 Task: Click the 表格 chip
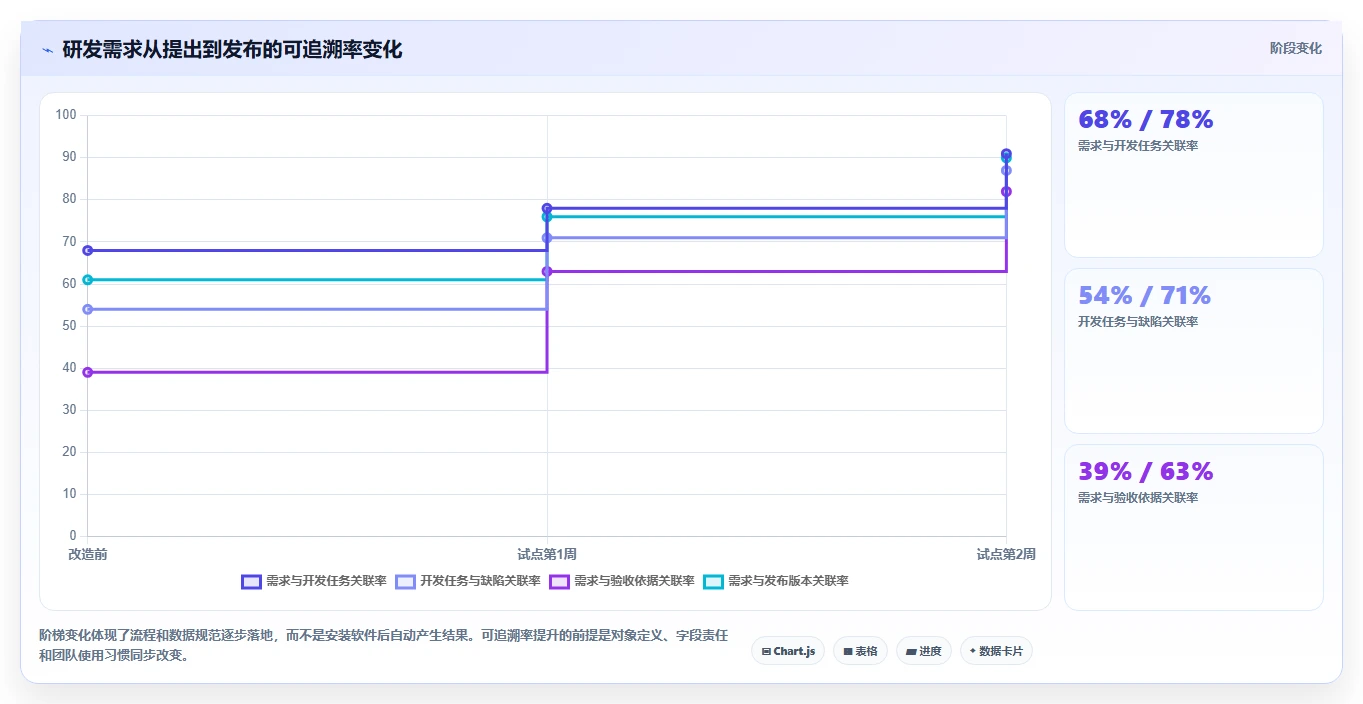click(x=860, y=651)
